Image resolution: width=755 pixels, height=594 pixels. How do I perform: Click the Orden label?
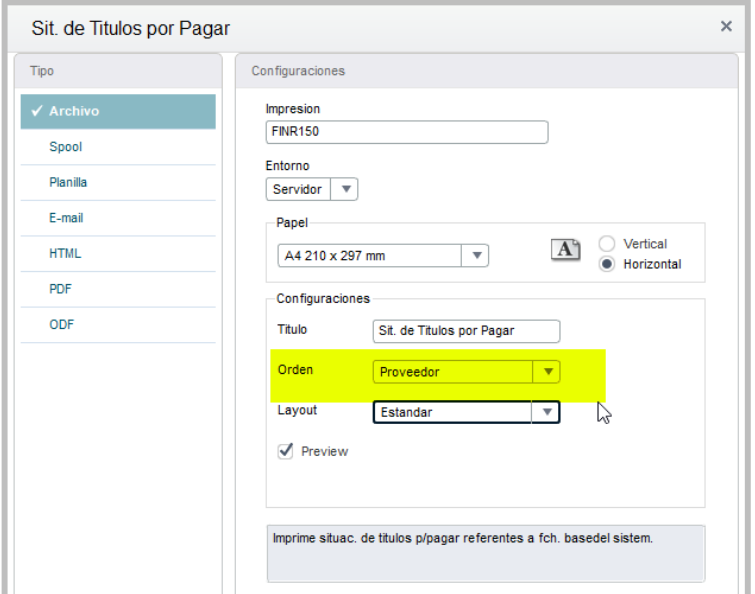pos(295,370)
